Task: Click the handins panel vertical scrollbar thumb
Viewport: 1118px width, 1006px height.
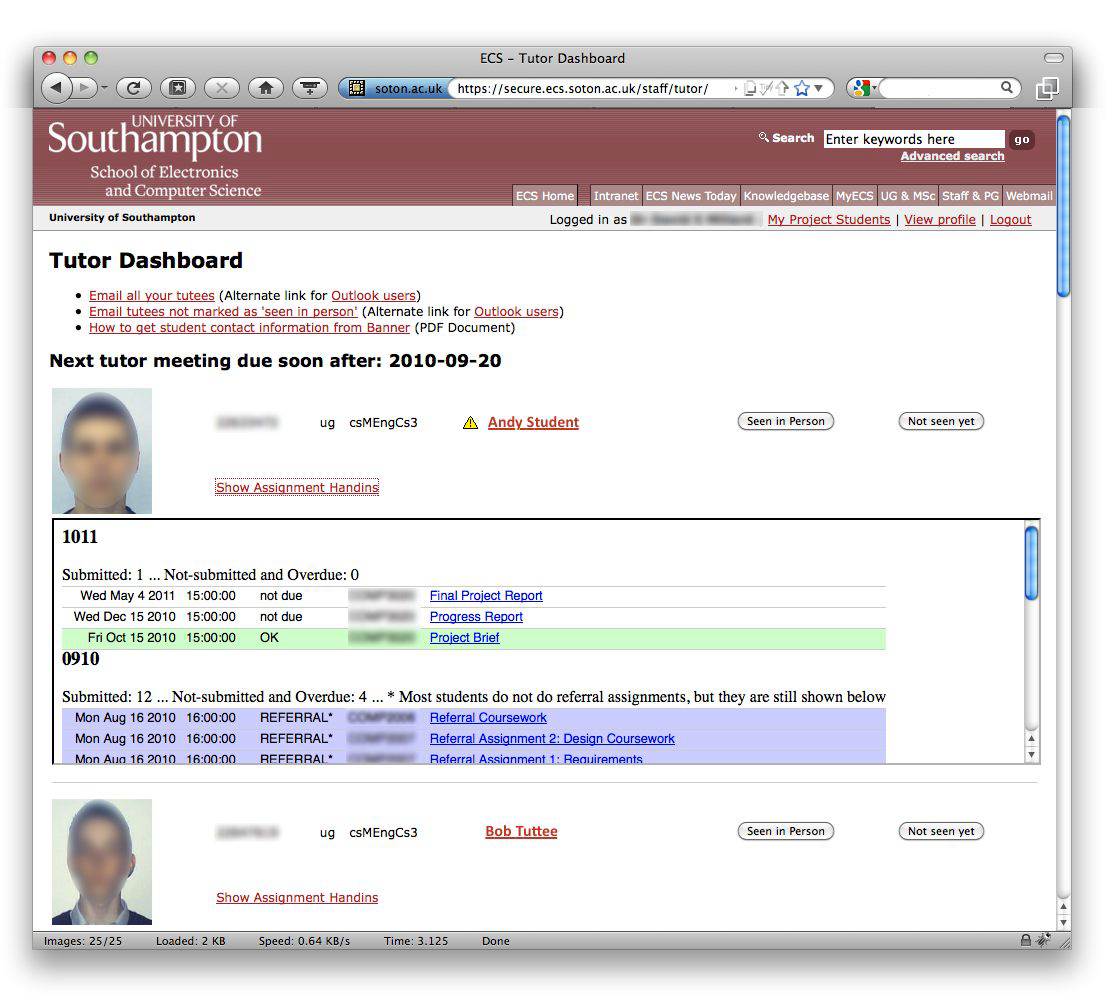Action: (x=1031, y=563)
